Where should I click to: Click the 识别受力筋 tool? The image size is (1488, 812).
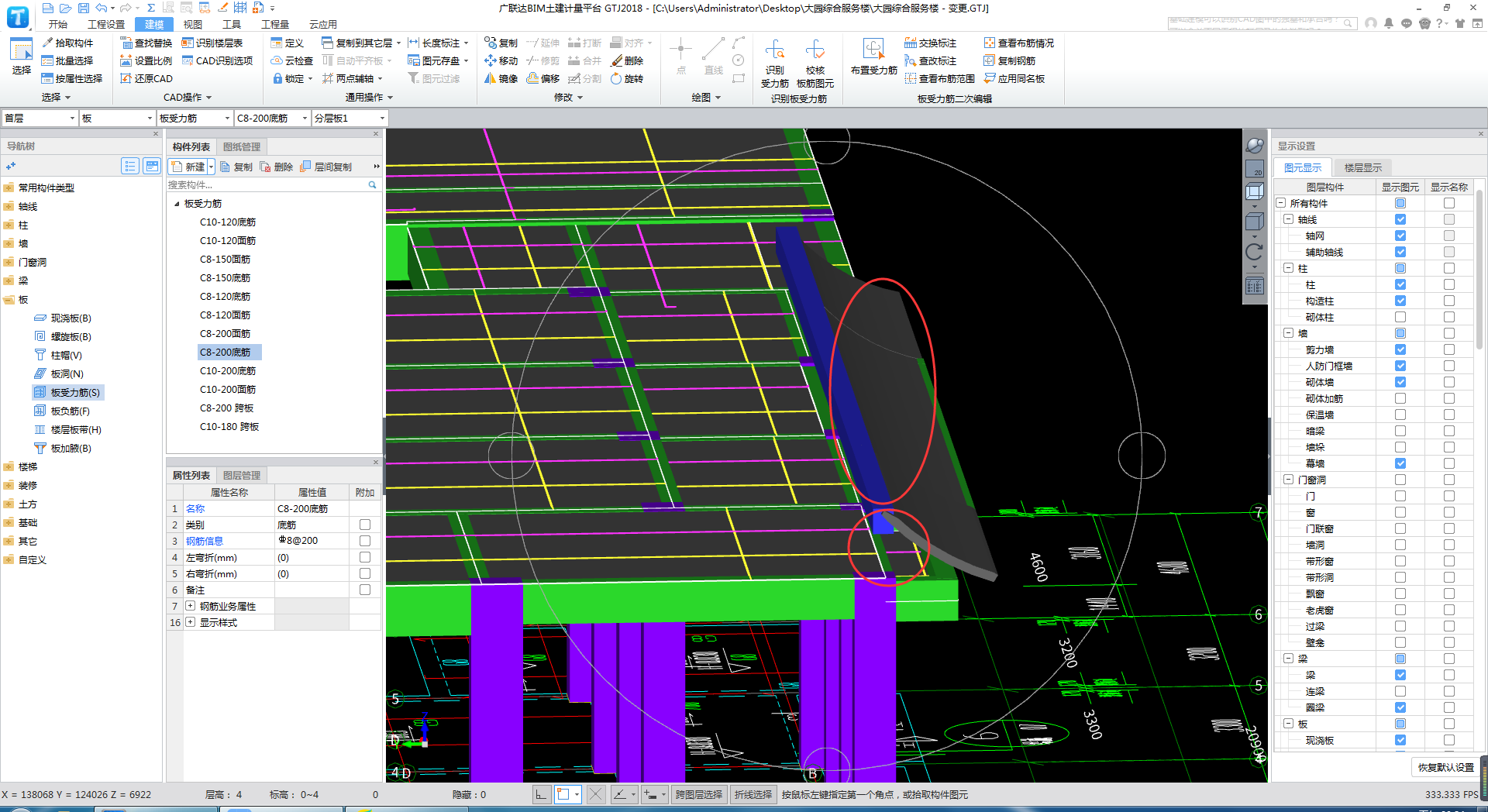point(774,64)
